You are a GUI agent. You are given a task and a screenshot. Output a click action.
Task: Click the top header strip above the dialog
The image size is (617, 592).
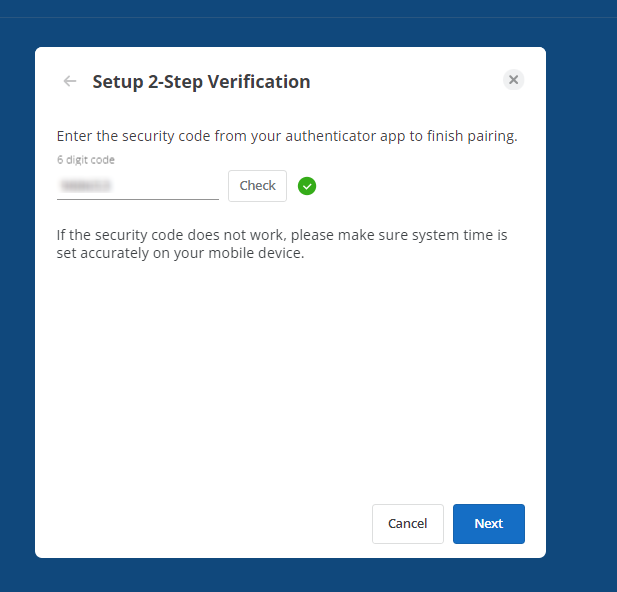click(x=308, y=8)
